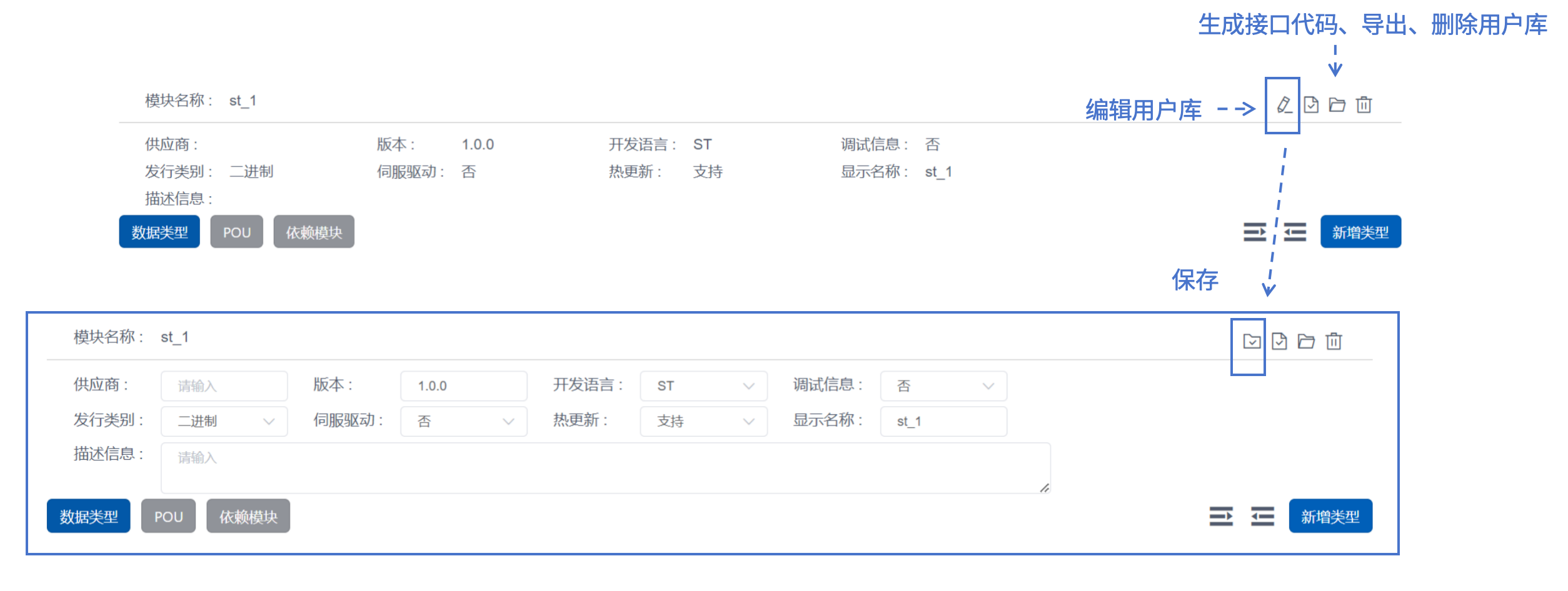Open the 调试信息 dropdown showing 否
The height and width of the screenshot is (591, 1568).
click(x=943, y=386)
